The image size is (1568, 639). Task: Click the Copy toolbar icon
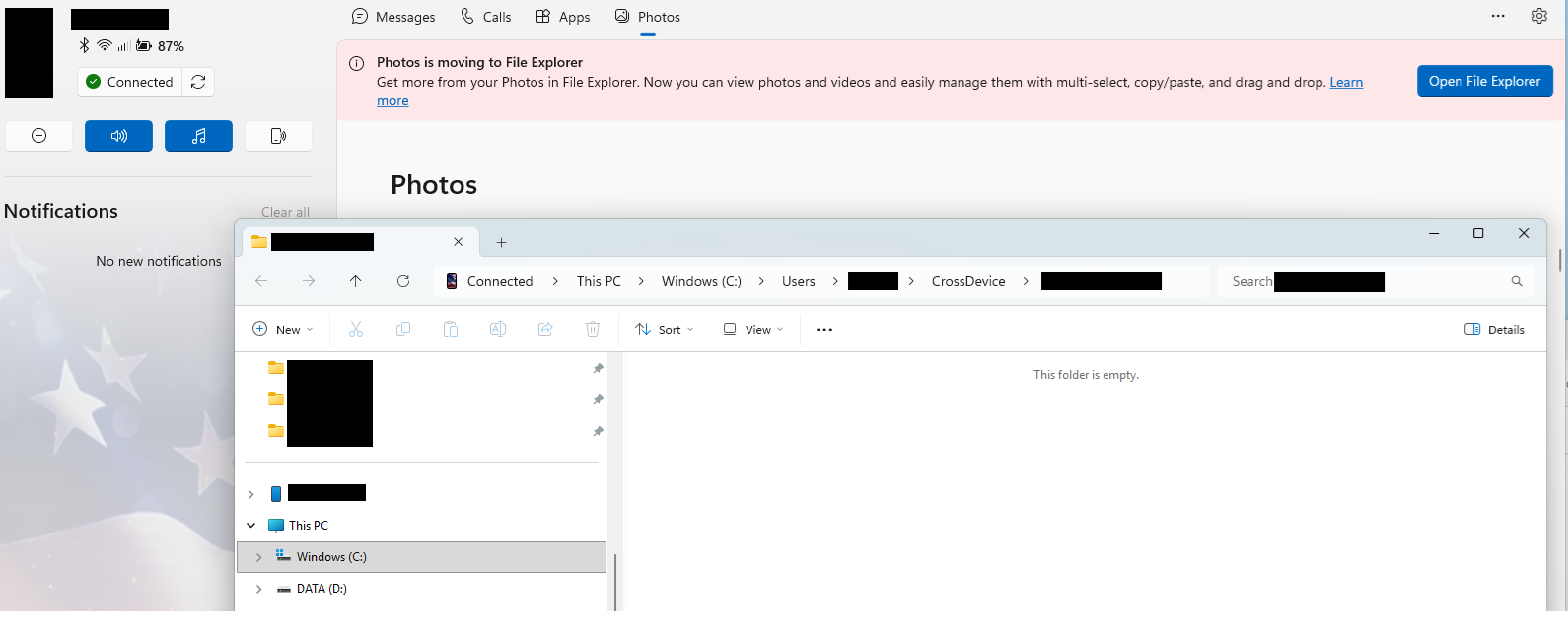(403, 329)
